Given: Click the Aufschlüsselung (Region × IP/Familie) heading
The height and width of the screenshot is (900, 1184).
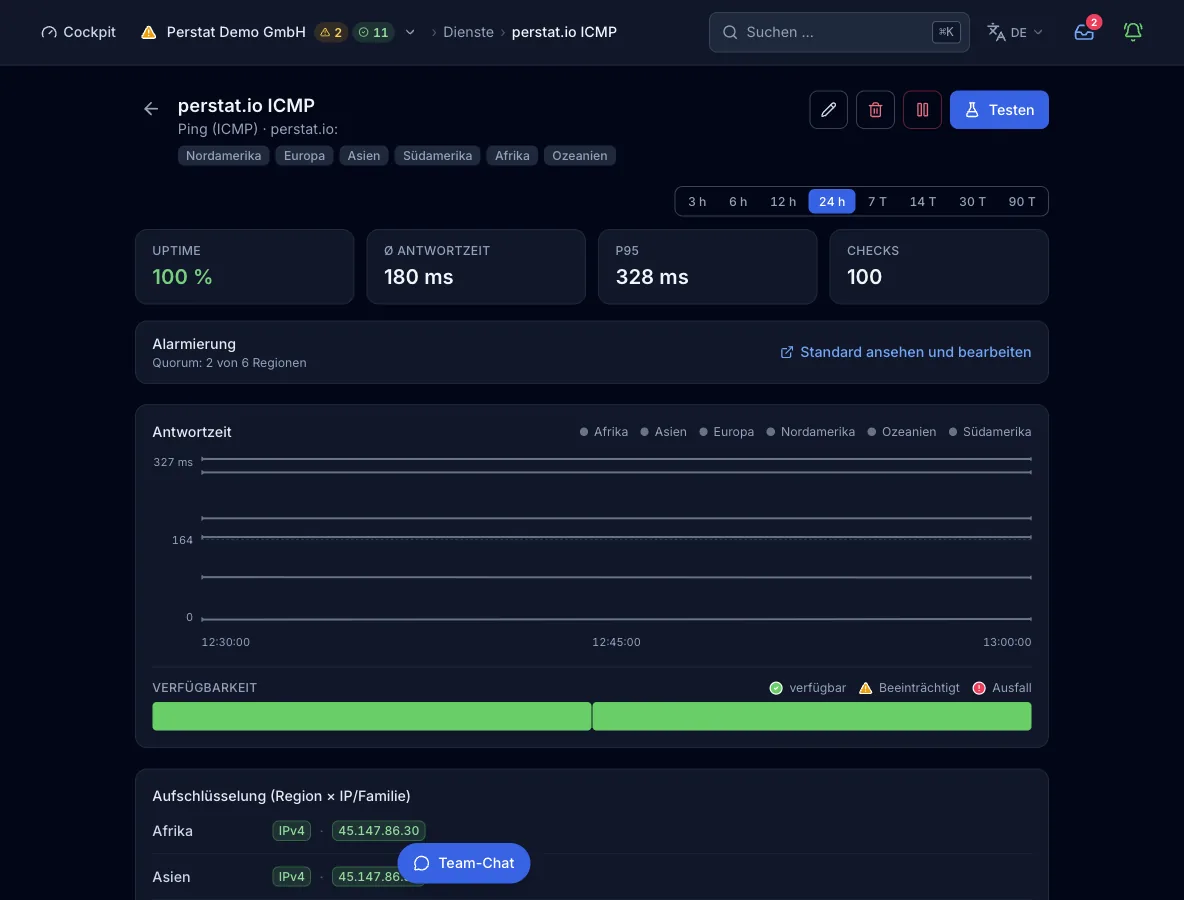Looking at the screenshot, I should pyautogui.click(x=282, y=796).
